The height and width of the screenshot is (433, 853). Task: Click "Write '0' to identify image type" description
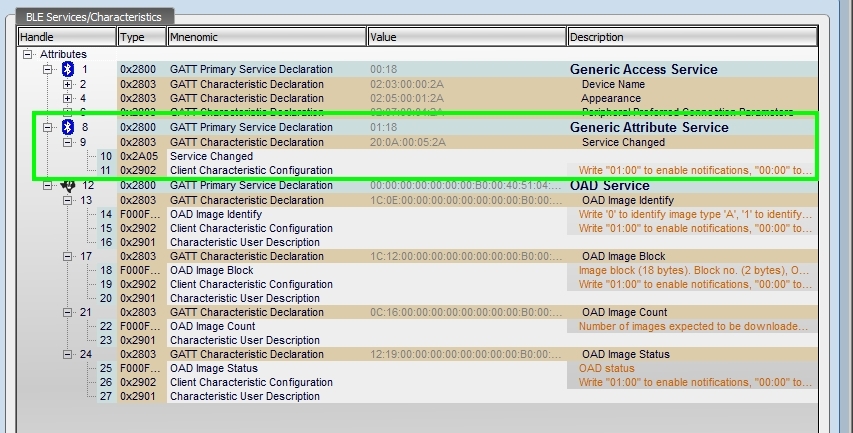pyautogui.click(x=695, y=214)
